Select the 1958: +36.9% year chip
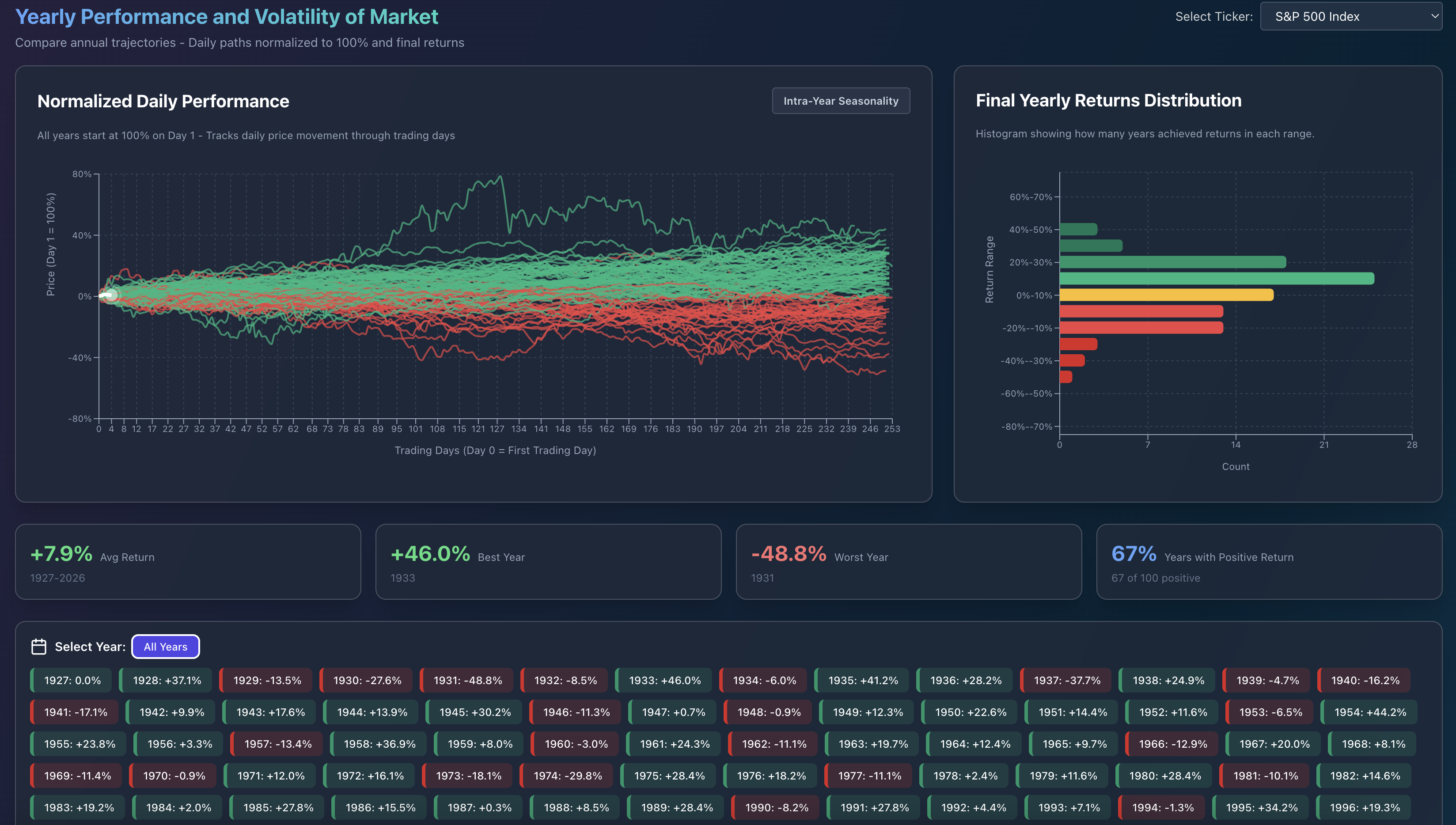The height and width of the screenshot is (825, 1456). click(376, 743)
